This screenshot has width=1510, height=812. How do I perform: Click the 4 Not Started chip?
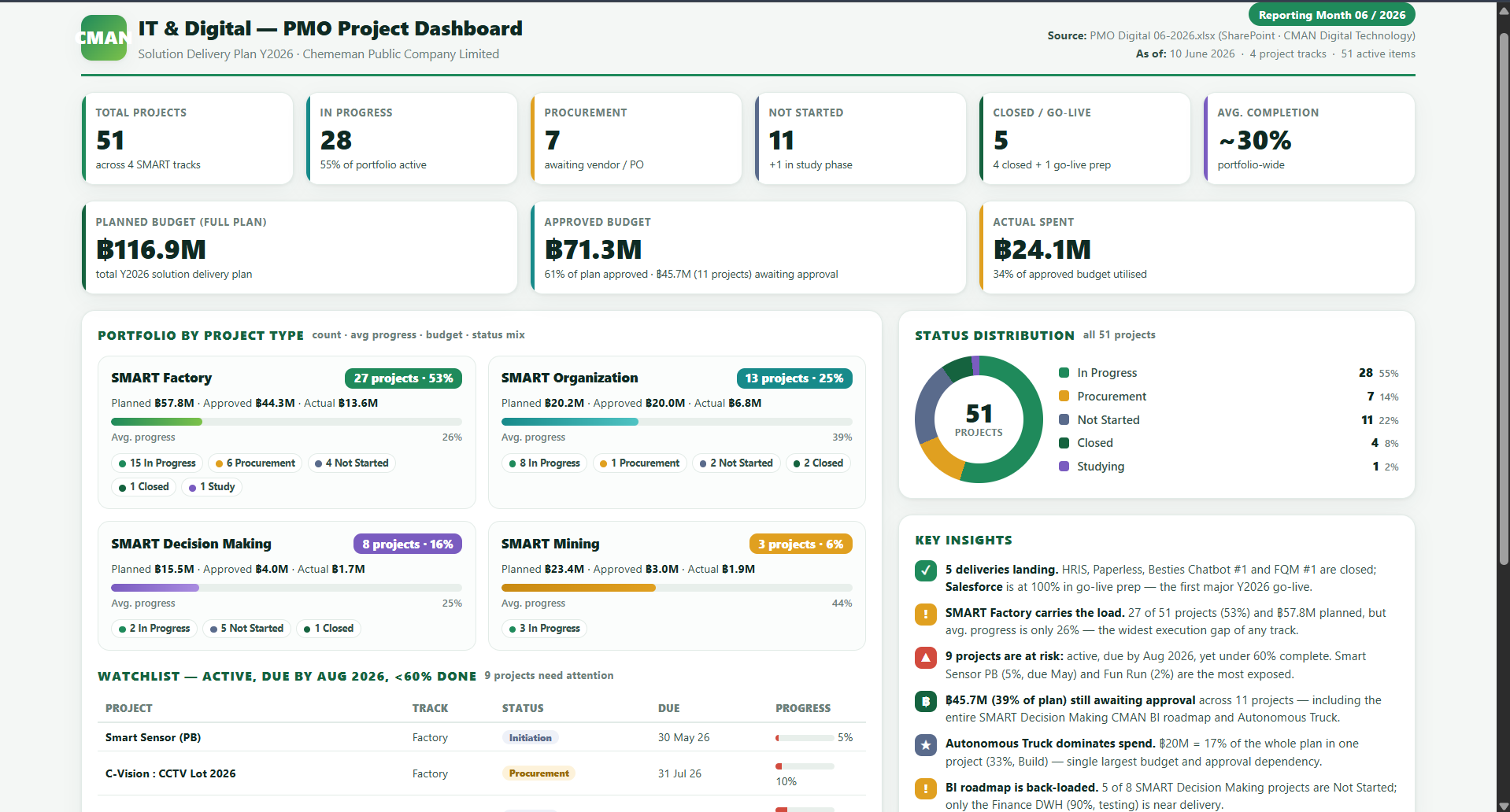tap(351, 463)
